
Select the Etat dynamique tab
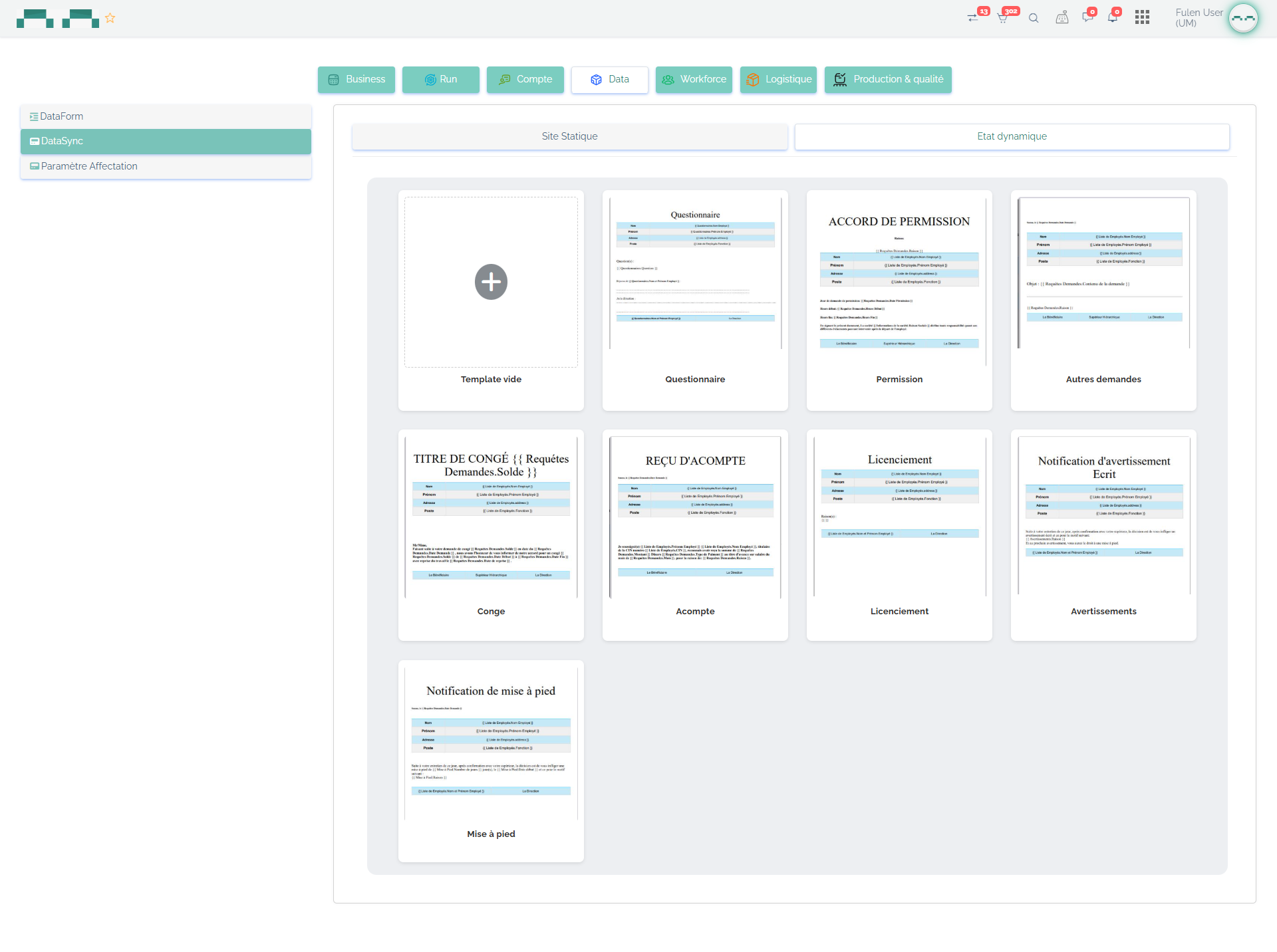coord(1012,136)
